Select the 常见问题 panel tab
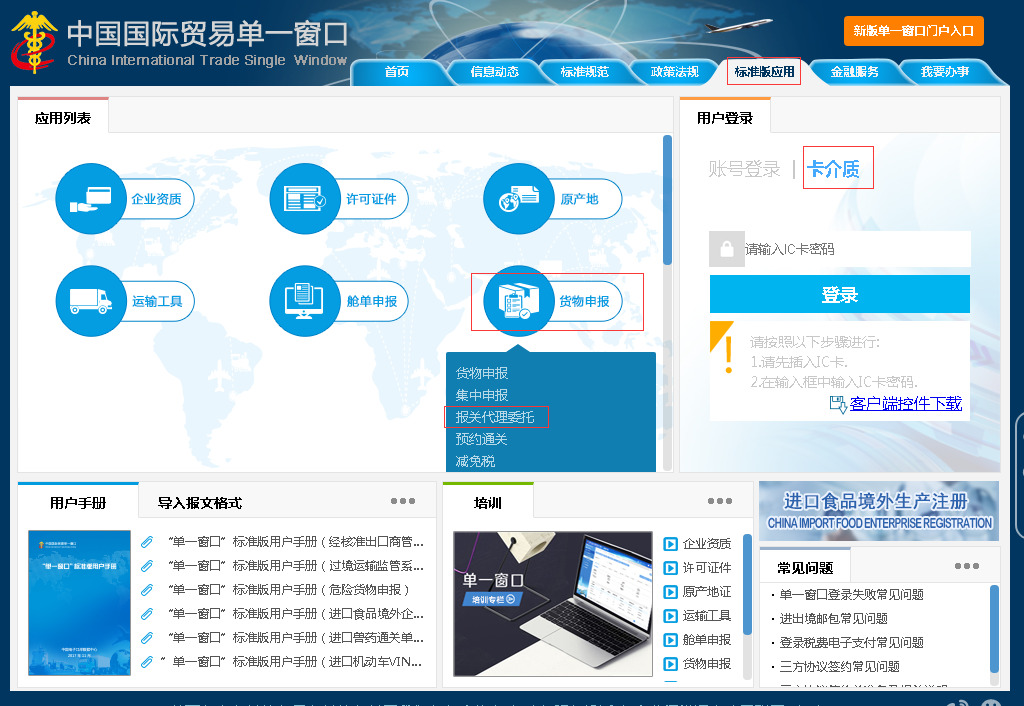 coord(805,568)
